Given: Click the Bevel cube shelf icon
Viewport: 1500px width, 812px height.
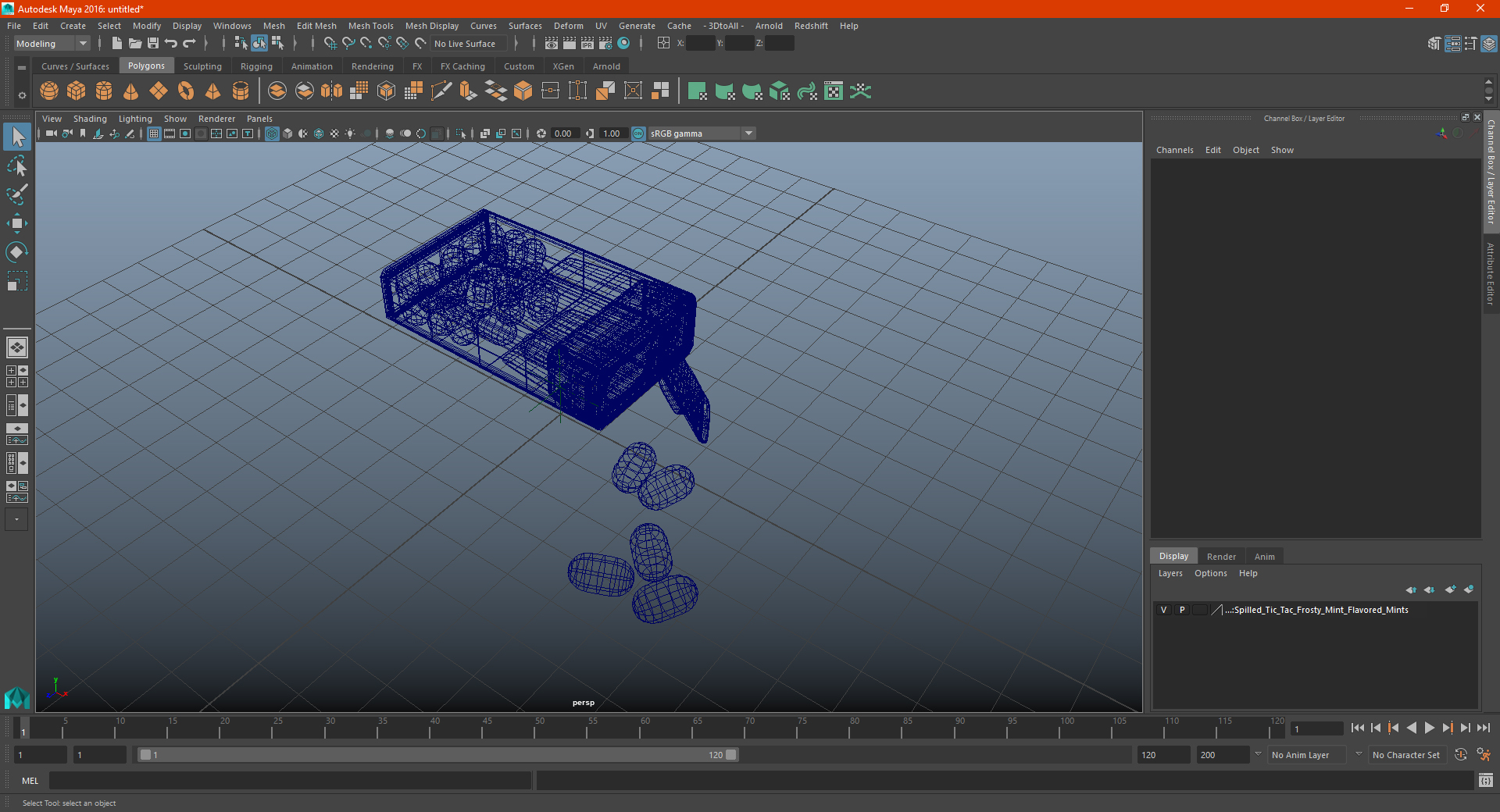Looking at the screenshot, I should (523, 91).
